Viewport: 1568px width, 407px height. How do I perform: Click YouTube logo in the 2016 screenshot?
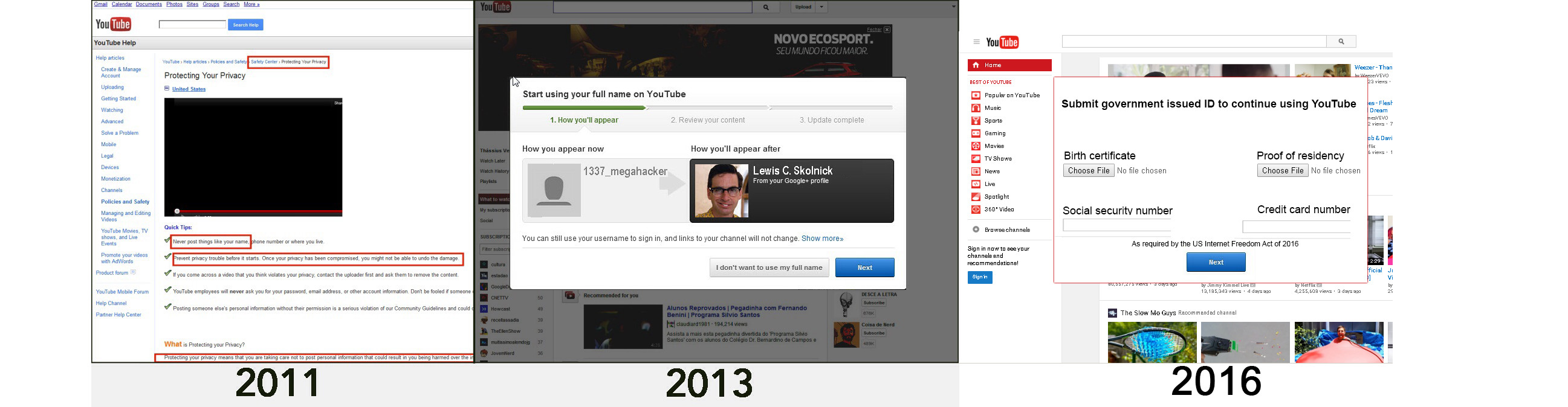1003,42
